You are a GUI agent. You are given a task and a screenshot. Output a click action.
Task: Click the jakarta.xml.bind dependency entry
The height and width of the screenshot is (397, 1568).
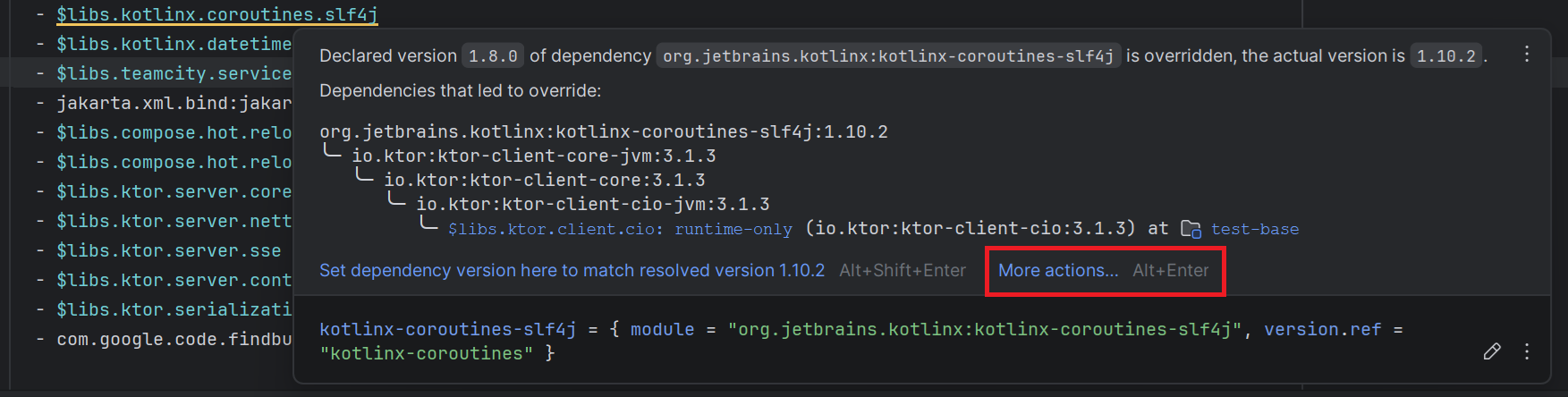[x=174, y=103]
